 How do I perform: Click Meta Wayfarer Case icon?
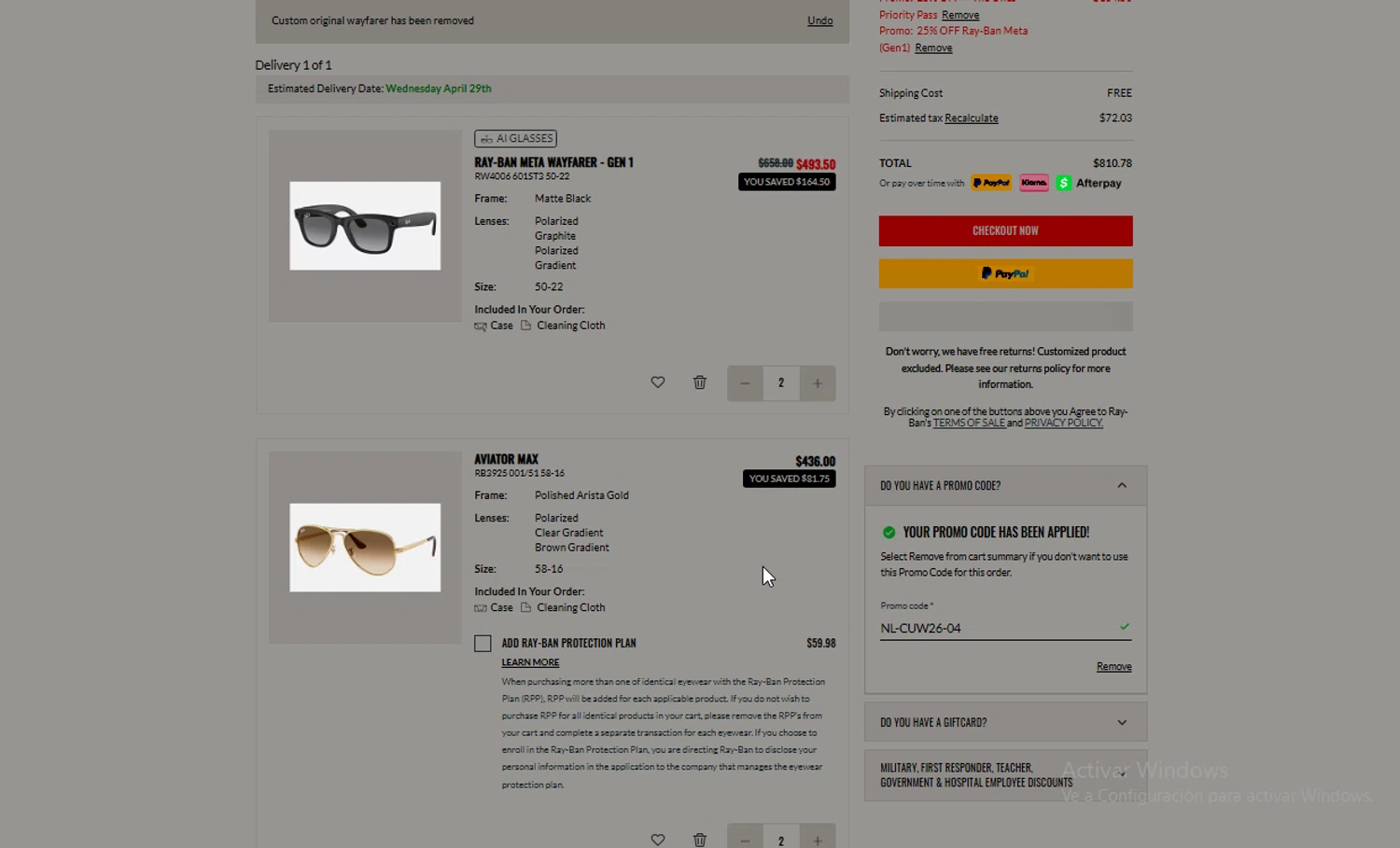[481, 327]
